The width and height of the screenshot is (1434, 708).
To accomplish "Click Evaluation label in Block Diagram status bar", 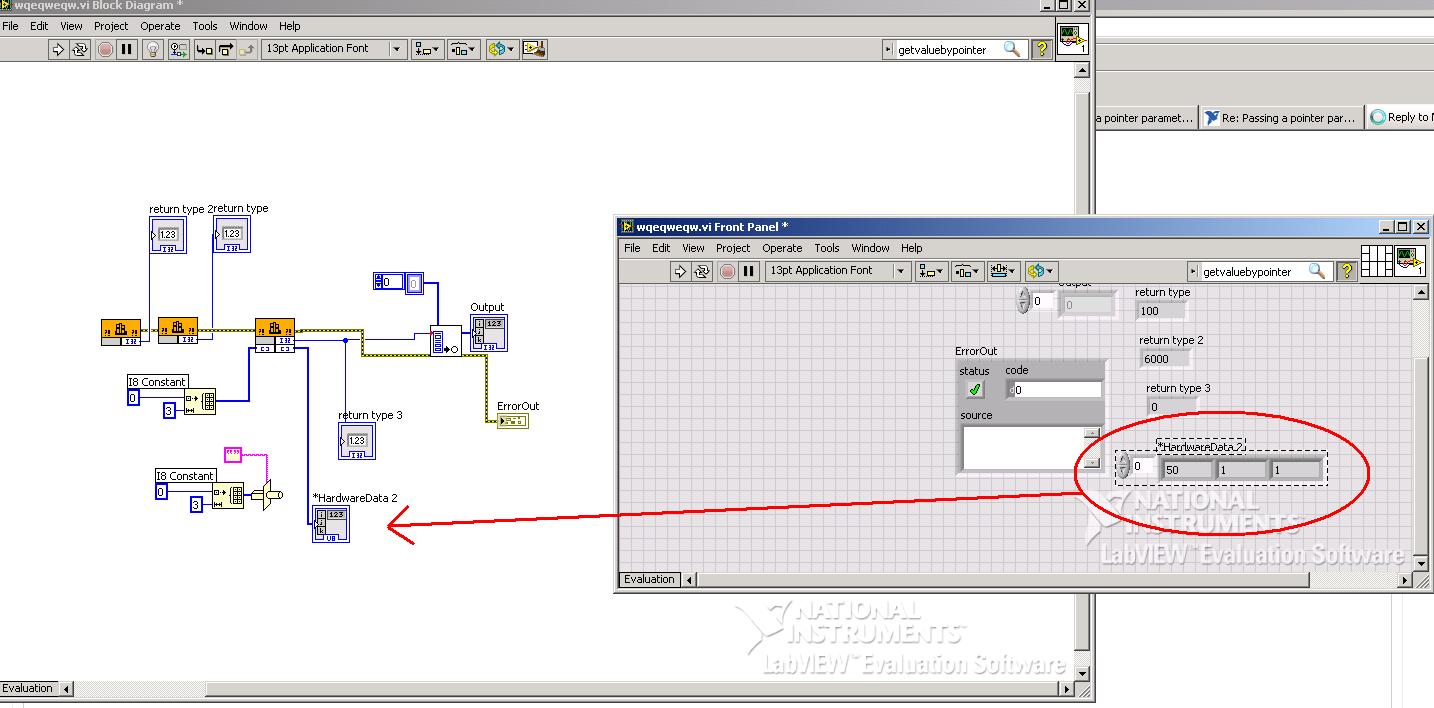I will (27, 688).
